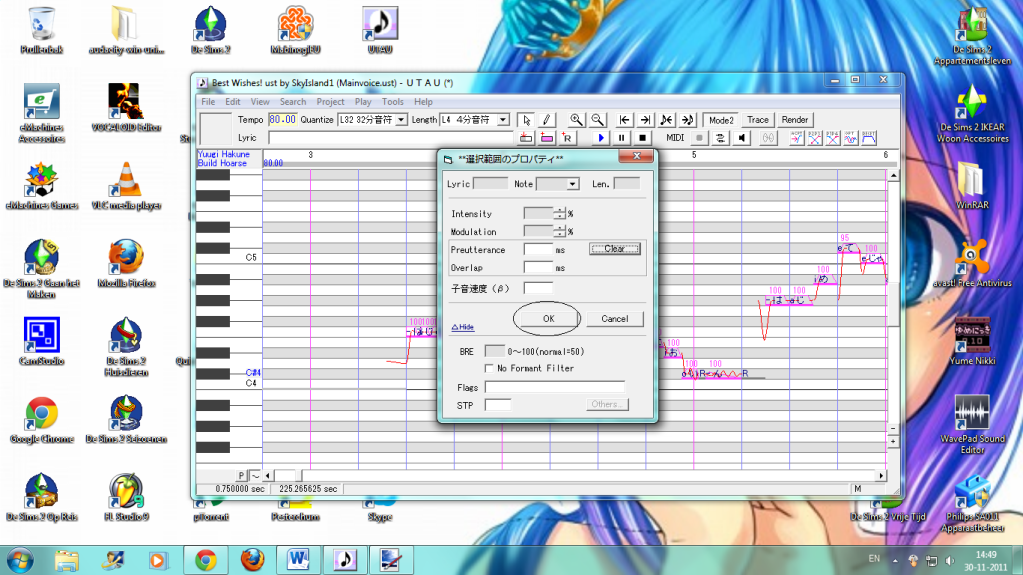Toggle the Mode2 button

click(720, 120)
